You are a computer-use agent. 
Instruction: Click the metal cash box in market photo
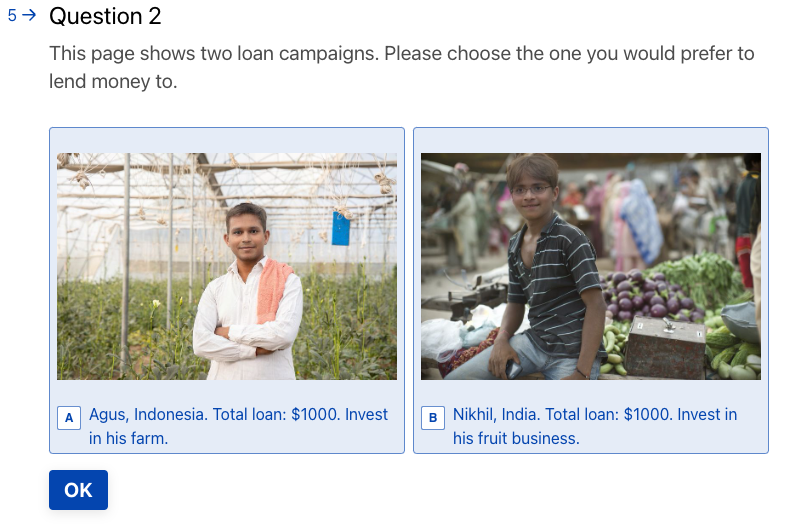[664, 346]
